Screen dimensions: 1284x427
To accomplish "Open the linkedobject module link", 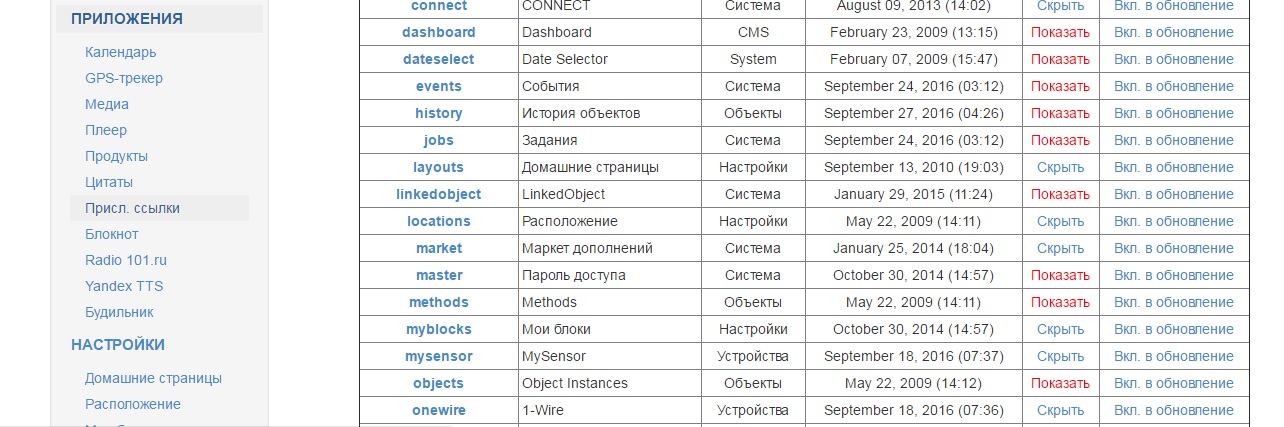I will (x=438, y=194).
